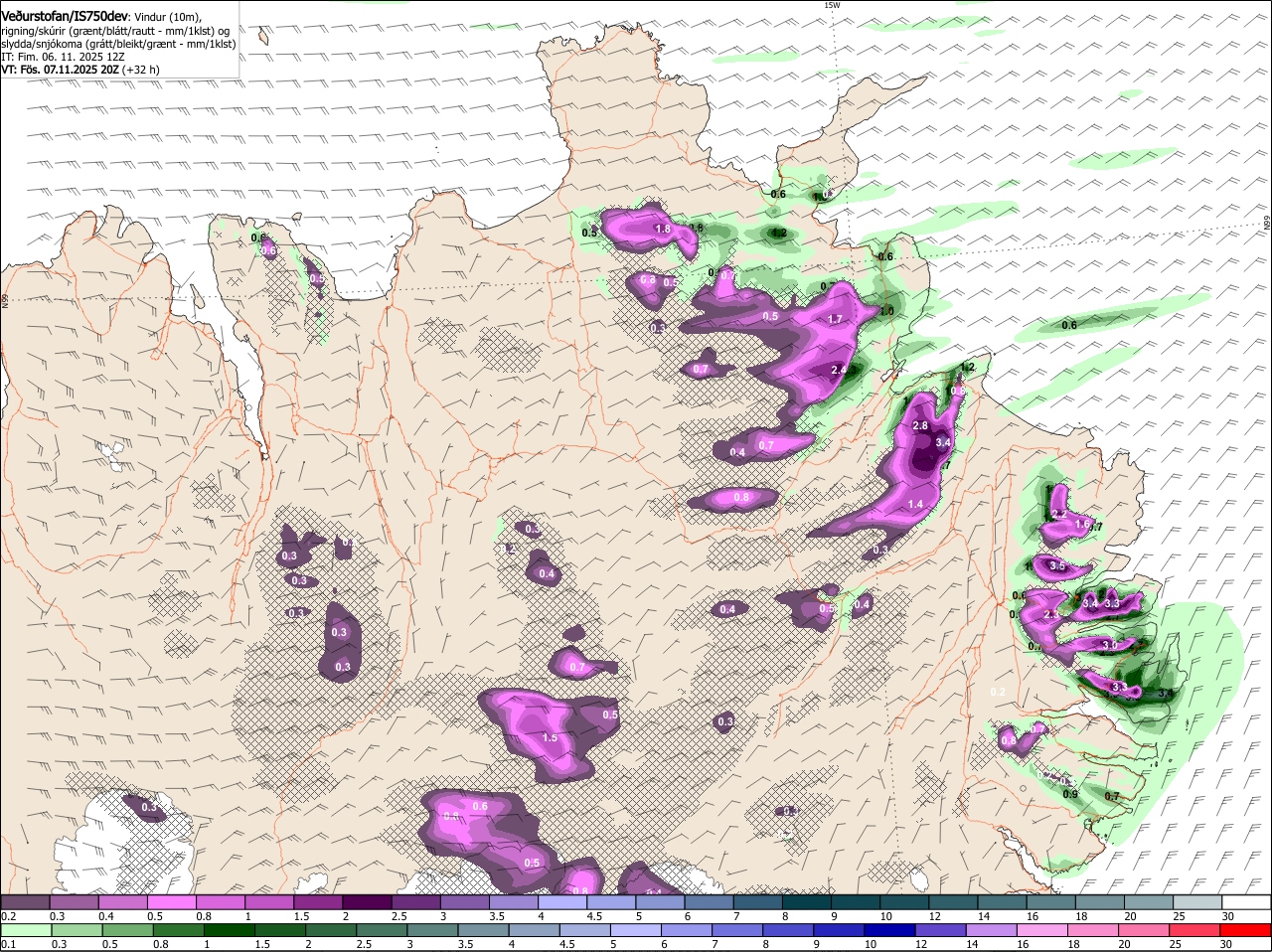
Task: Click the 3.0 value on the map
Action: click(x=1111, y=646)
